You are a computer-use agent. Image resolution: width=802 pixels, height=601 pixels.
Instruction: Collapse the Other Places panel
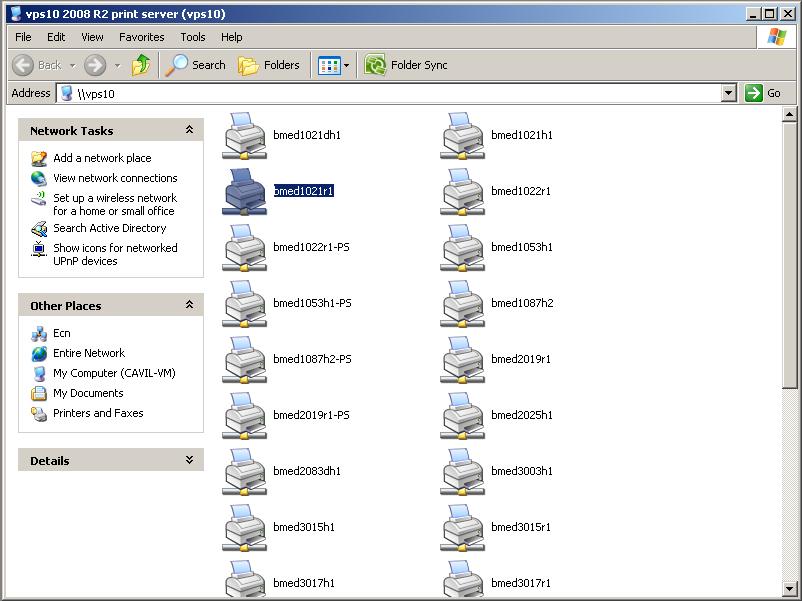pos(189,305)
